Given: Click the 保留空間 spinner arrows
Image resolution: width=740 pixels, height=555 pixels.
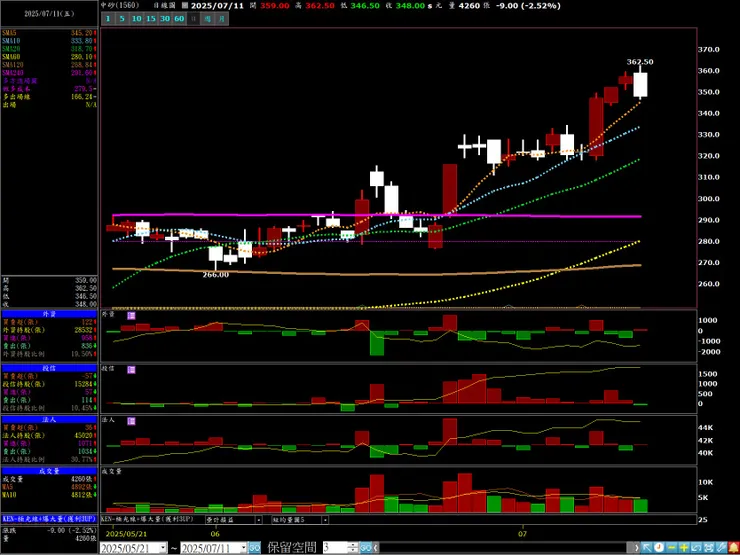Looking at the screenshot, I should pyautogui.click(x=353, y=547).
